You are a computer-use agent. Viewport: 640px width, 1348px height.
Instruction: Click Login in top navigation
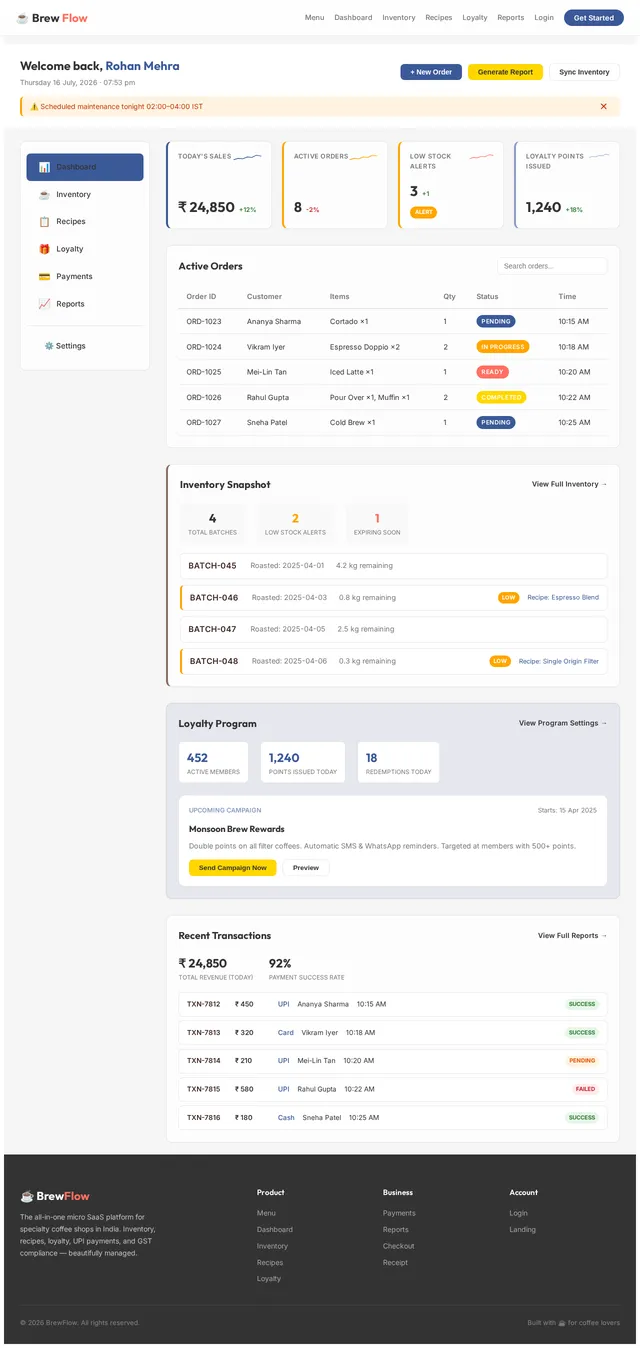[x=544, y=18]
